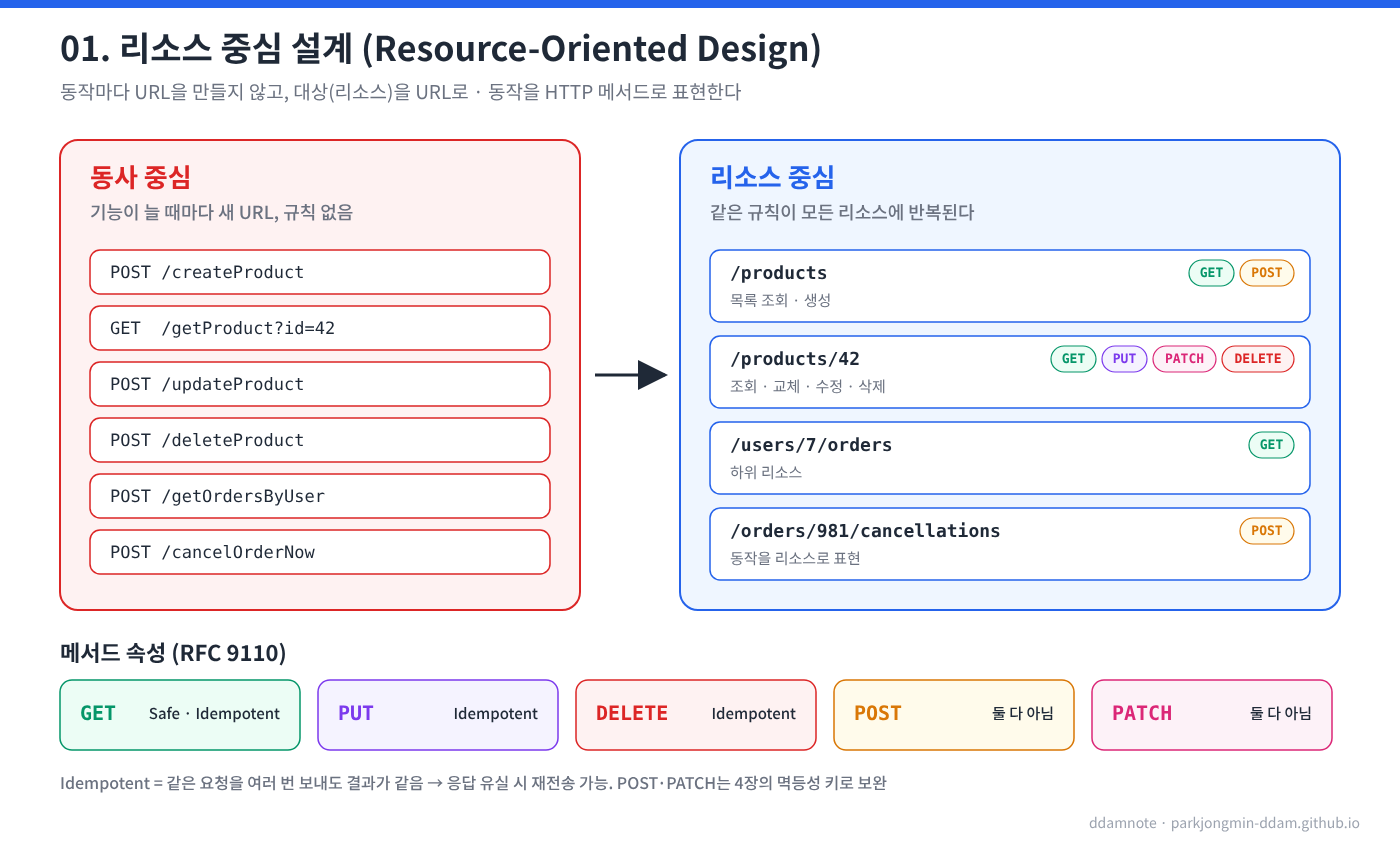
Task: Select the 'POST /cancelOrderNow' entry
Action: pyautogui.click(x=320, y=552)
